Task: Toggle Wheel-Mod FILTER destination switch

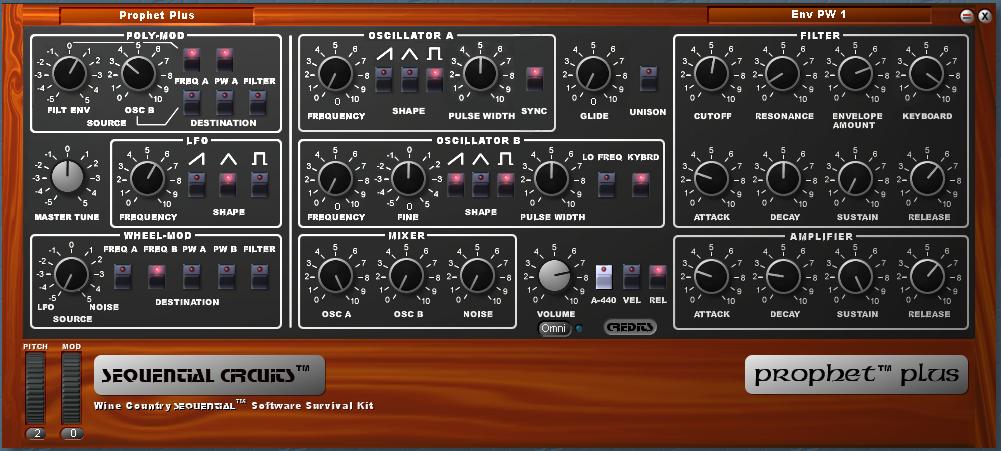Action: 259,277
